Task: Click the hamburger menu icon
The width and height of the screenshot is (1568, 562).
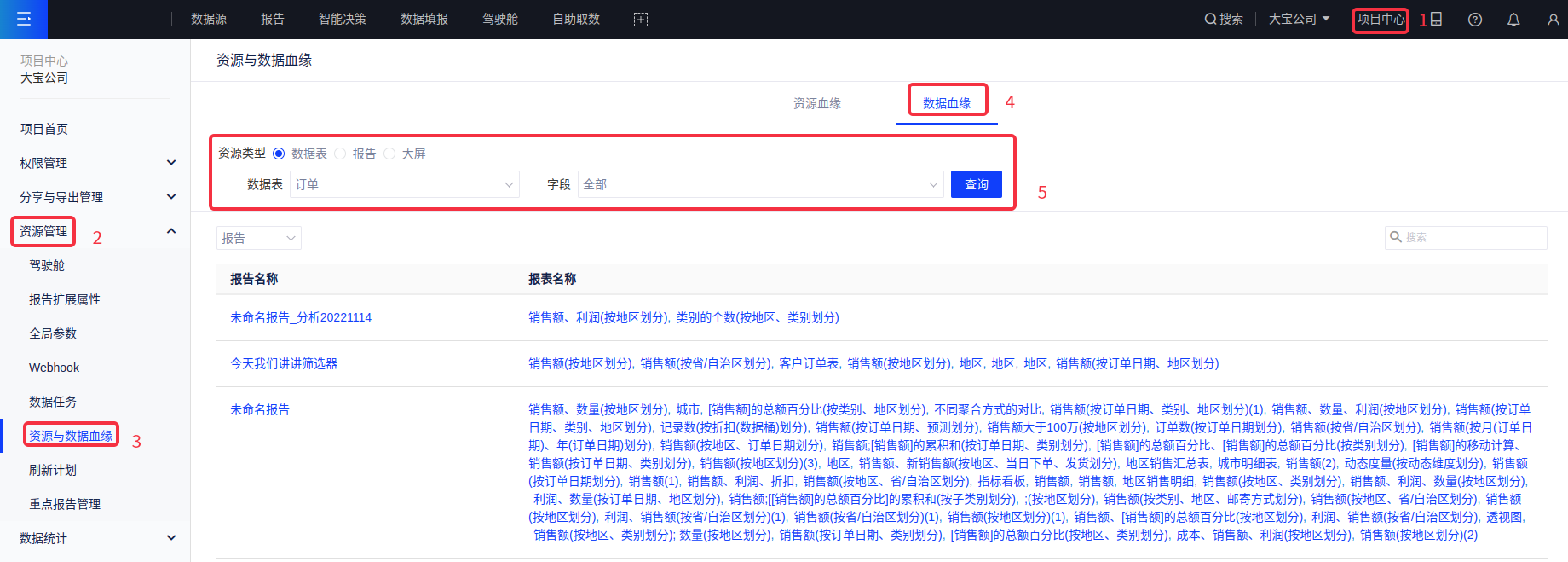Action: click(24, 19)
